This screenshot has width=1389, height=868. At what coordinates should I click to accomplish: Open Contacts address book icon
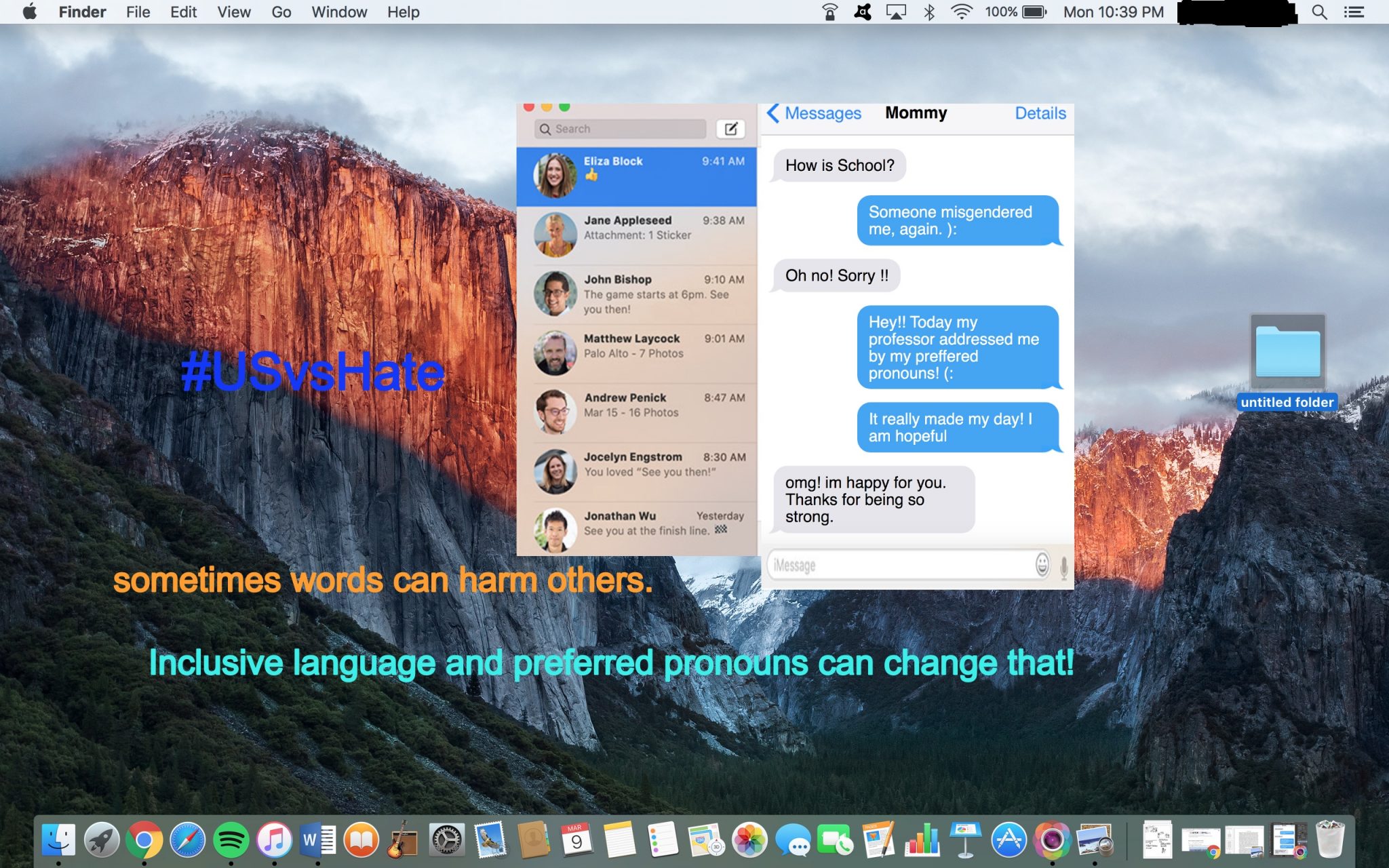click(534, 840)
